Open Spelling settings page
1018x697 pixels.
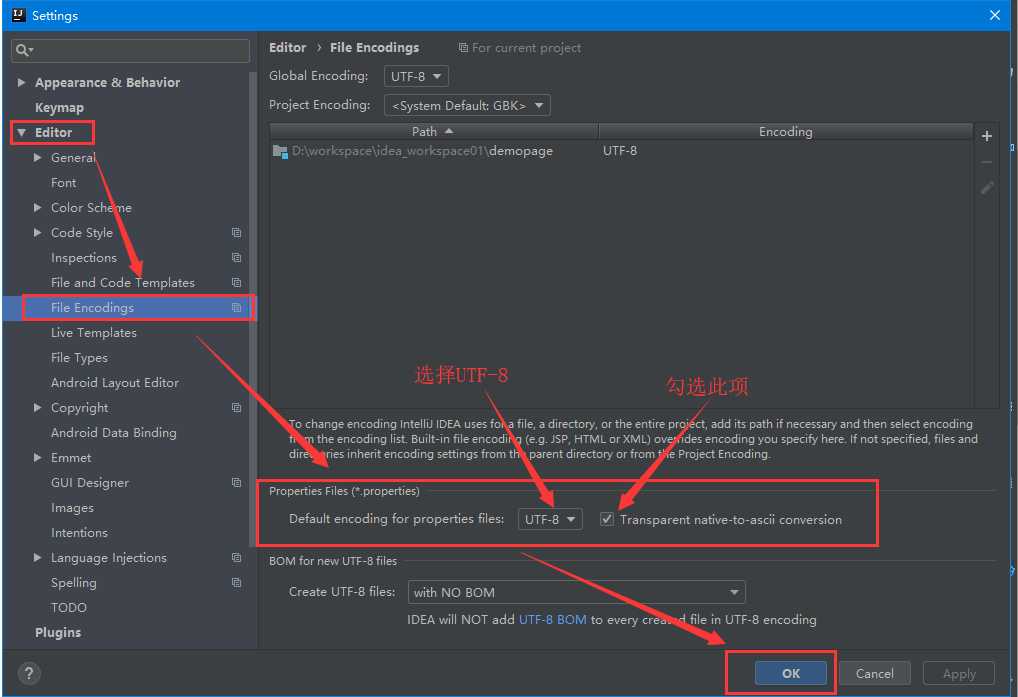pyautogui.click(x=73, y=583)
